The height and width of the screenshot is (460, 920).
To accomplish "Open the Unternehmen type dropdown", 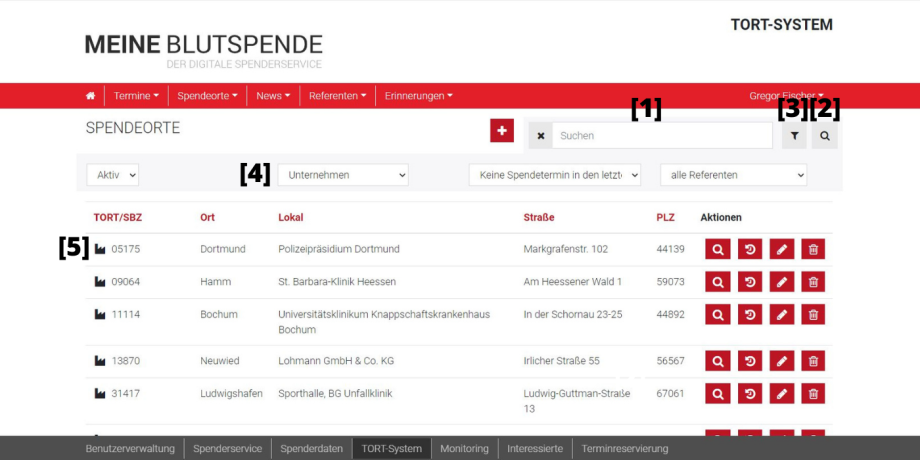I will tap(343, 175).
